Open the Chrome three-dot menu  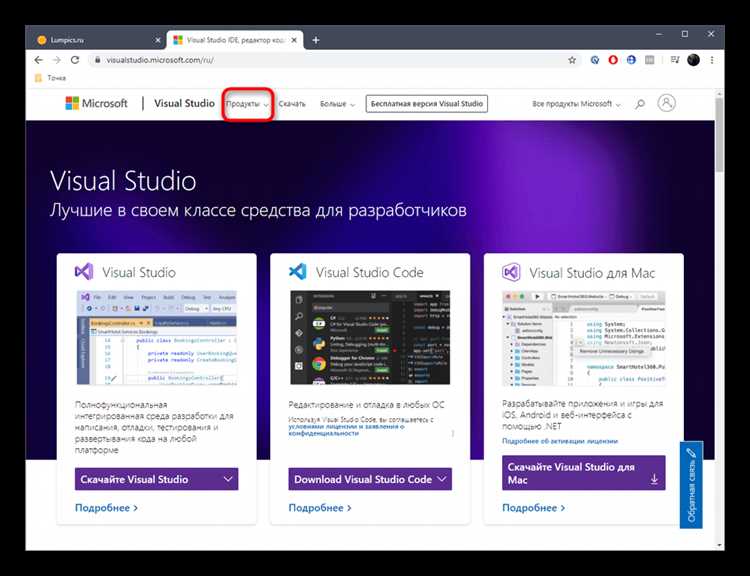tap(712, 60)
